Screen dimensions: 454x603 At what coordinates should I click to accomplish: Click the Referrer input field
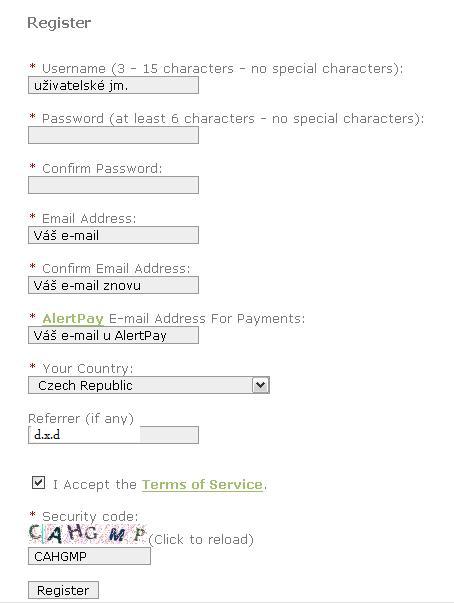tap(113, 435)
